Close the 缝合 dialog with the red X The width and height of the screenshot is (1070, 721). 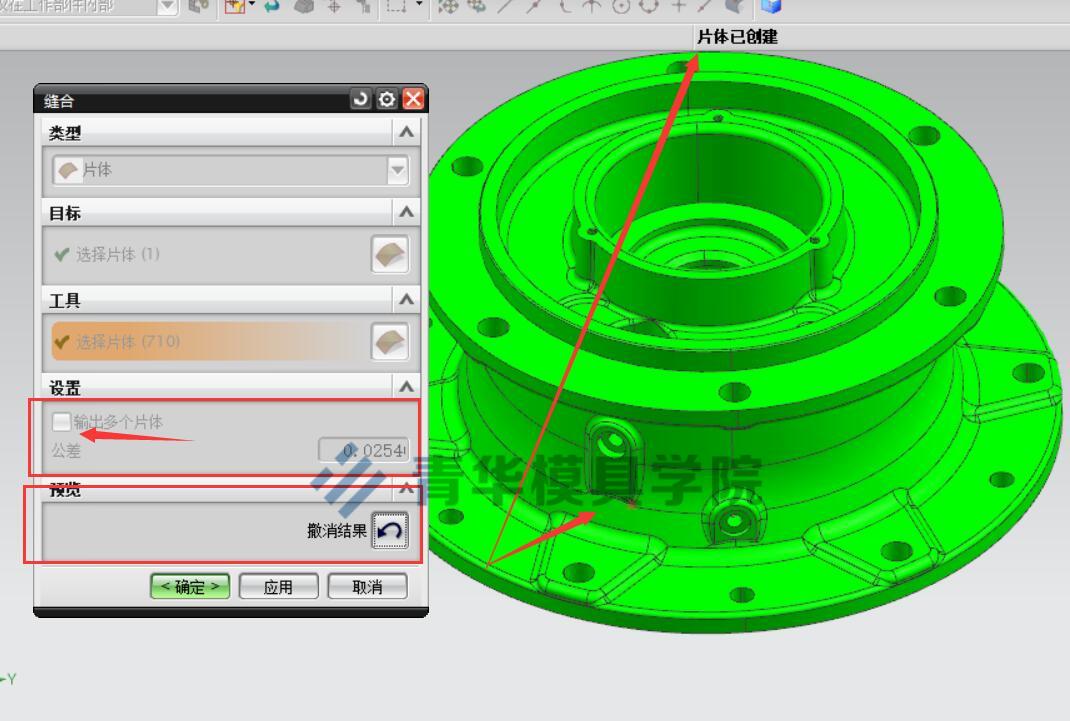tap(414, 100)
